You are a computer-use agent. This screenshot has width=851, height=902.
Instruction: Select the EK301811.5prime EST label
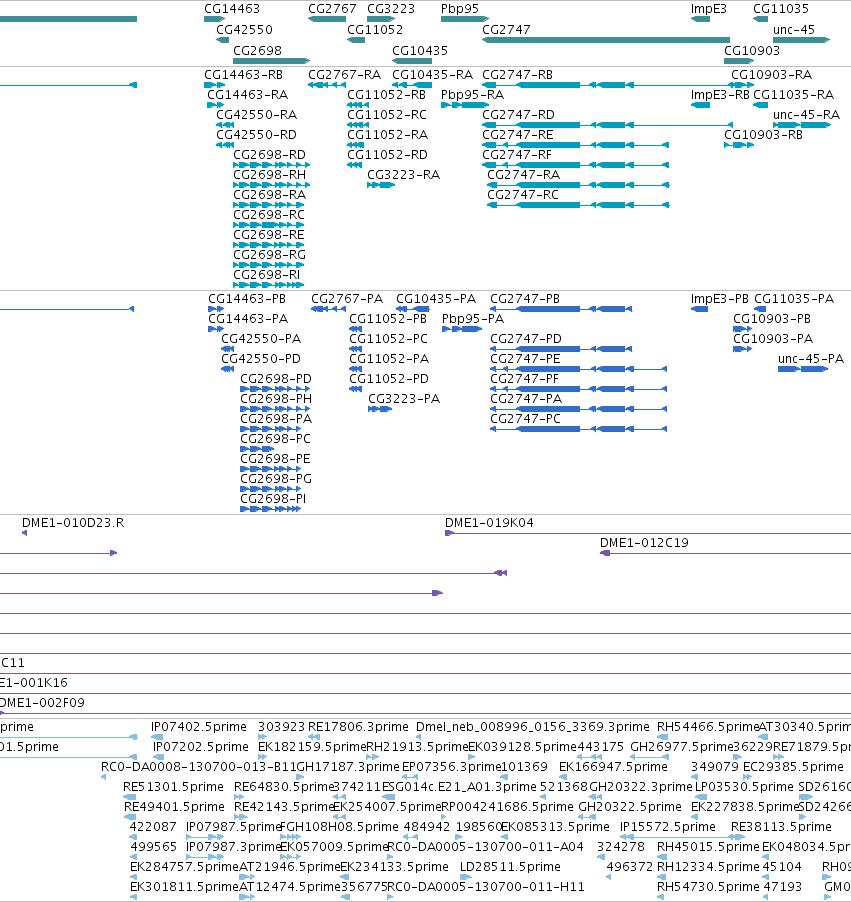pyautogui.click(x=184, y=887)
